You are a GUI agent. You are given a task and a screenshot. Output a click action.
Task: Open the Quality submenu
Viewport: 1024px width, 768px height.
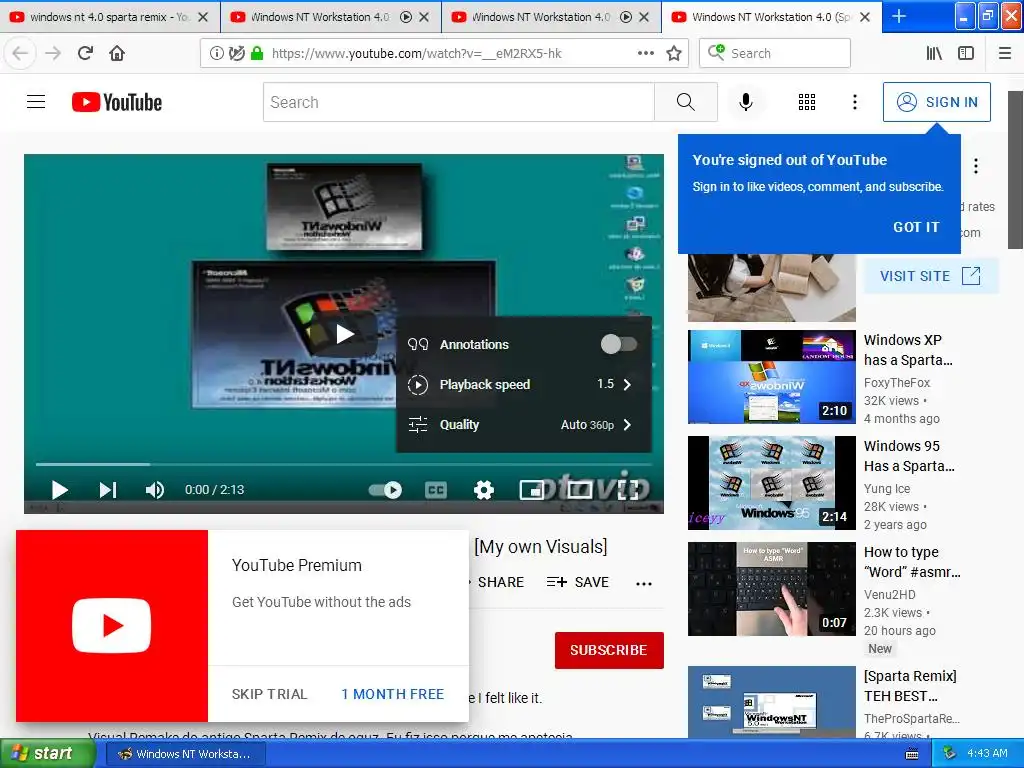524,424
